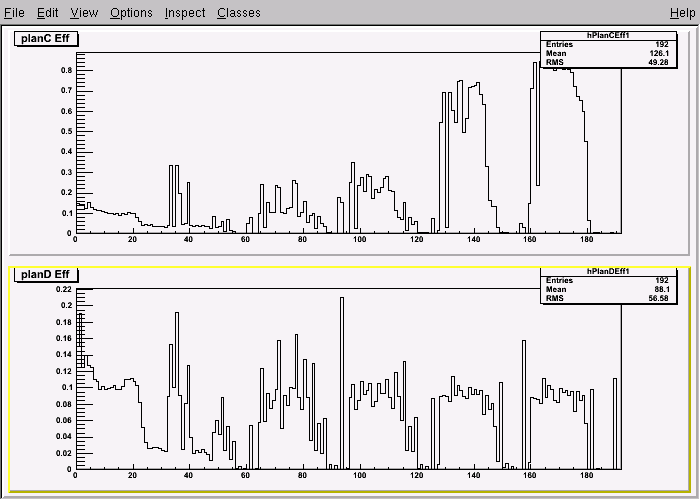Click x-axis label 100 in planC plot

[359, 239]
